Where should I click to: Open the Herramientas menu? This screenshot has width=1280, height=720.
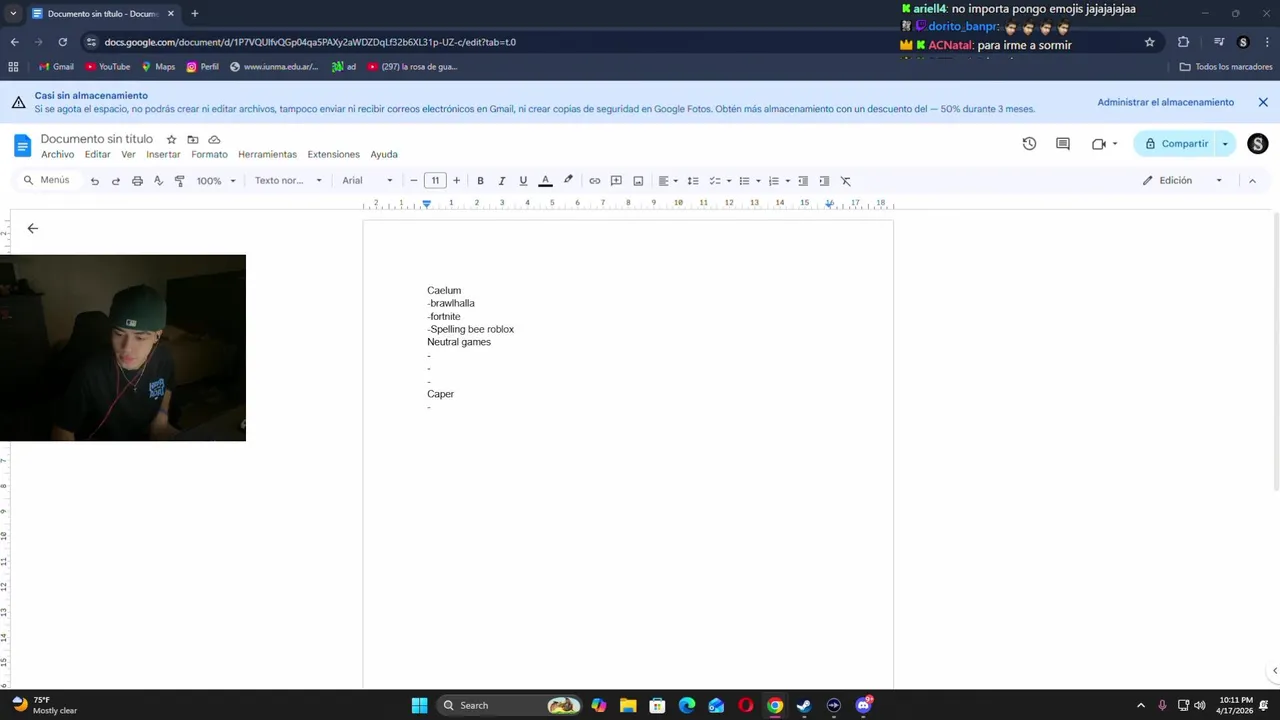267,155
